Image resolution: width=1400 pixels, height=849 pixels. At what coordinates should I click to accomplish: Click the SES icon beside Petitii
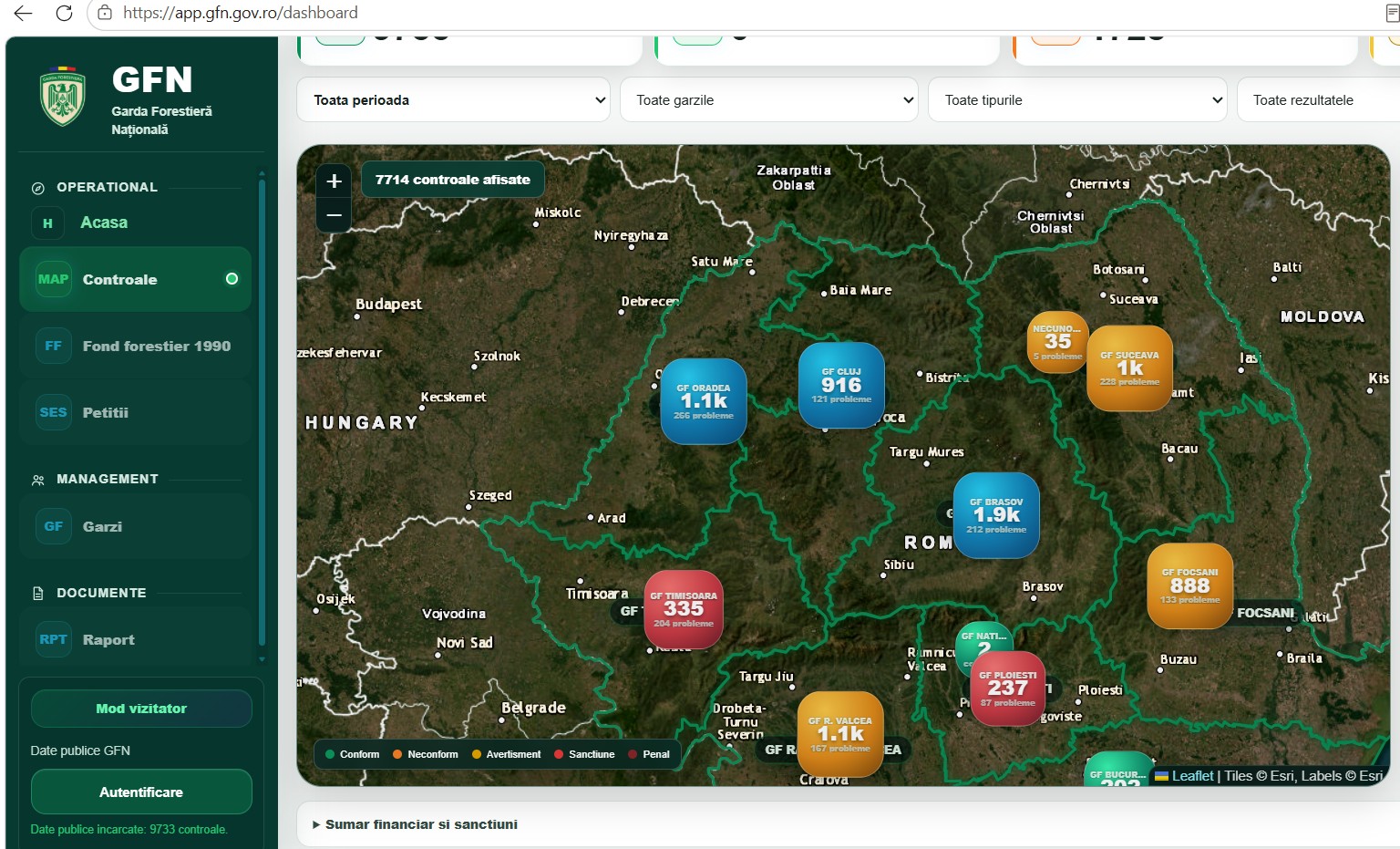pyautogui.click(x=53, y=412)
